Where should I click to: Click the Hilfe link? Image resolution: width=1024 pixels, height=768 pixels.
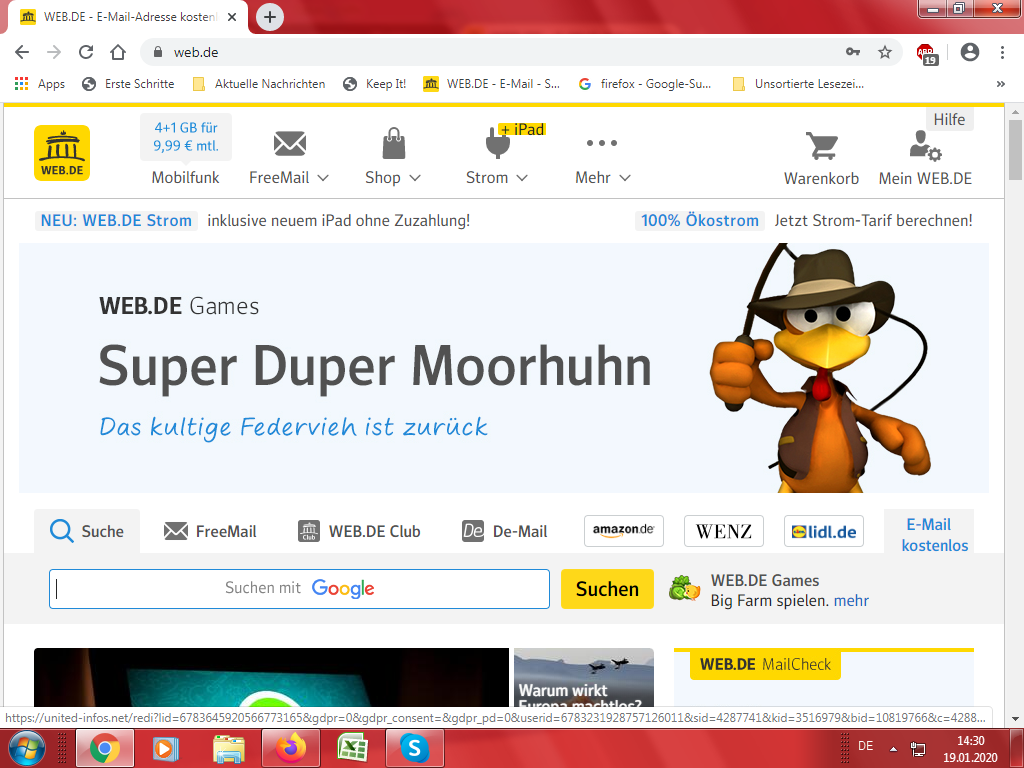949,120
